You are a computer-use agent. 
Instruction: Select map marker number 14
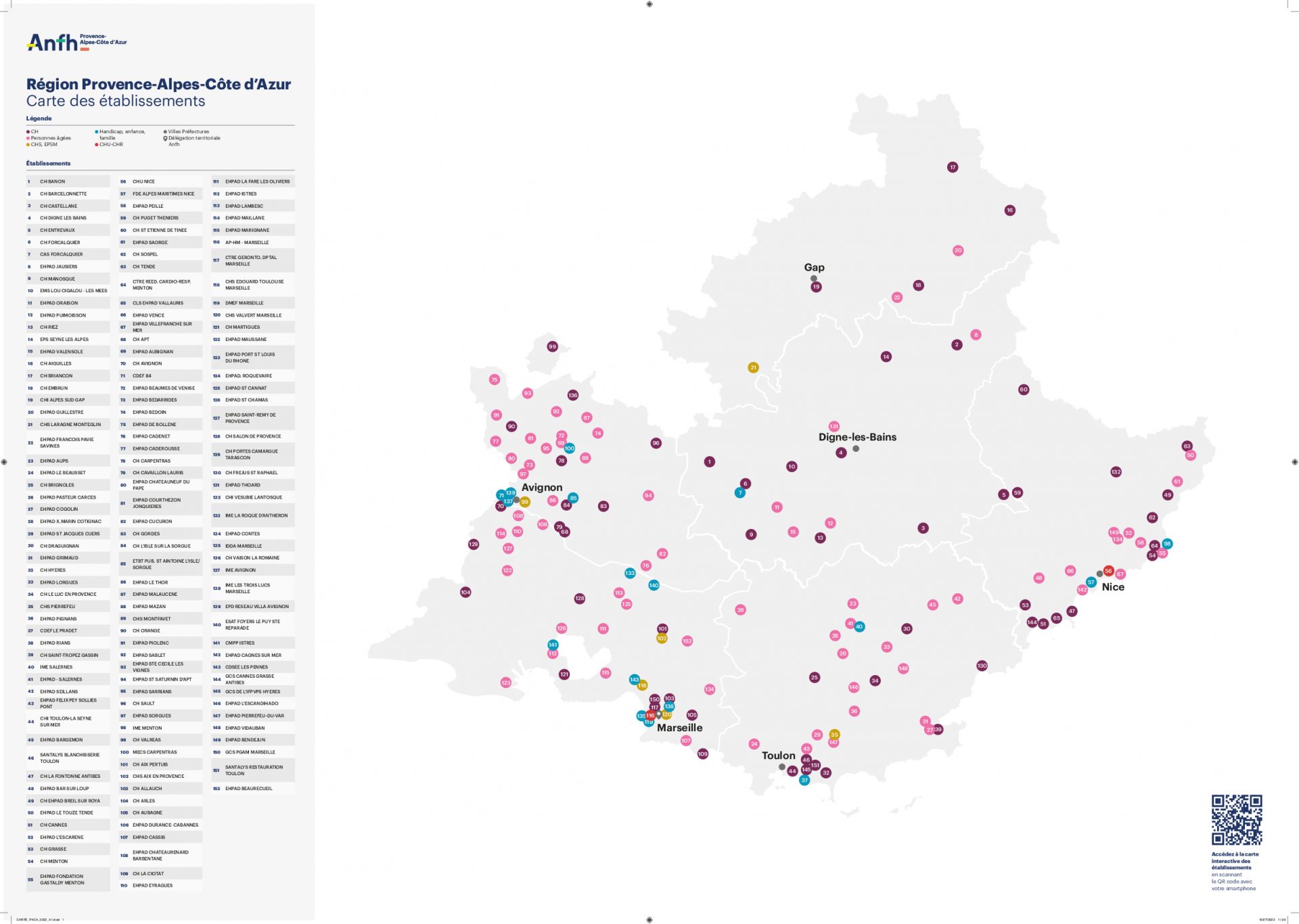[x=886, y=356]
